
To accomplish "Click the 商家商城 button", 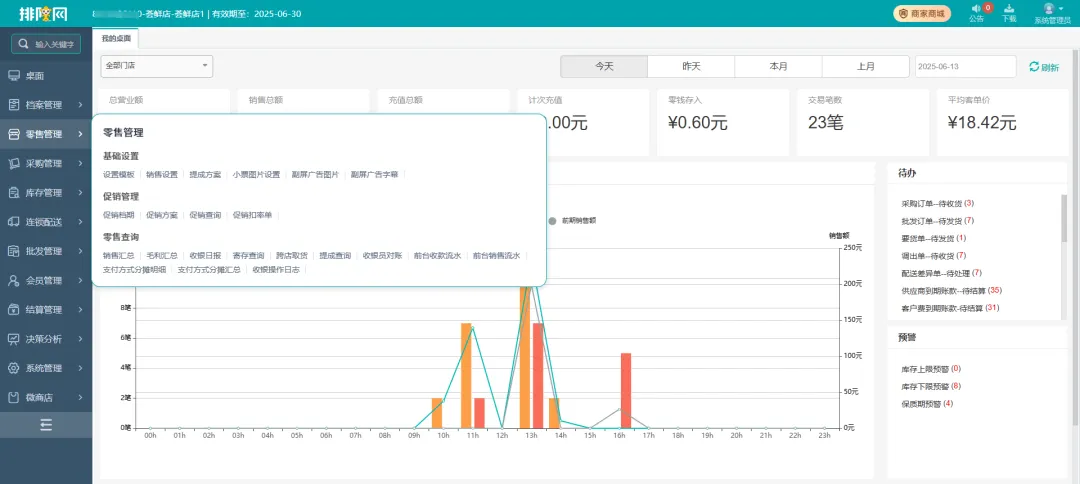I will click(x=922, y=13).
